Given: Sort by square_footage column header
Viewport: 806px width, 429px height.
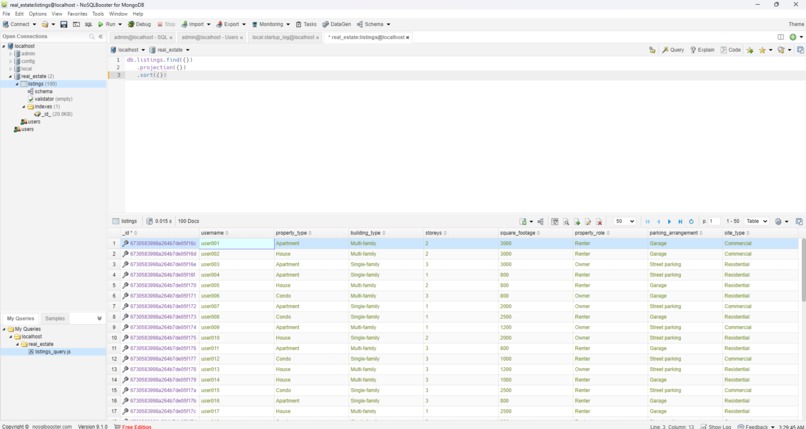Looking at the screenshot, I should pos(535,233).
